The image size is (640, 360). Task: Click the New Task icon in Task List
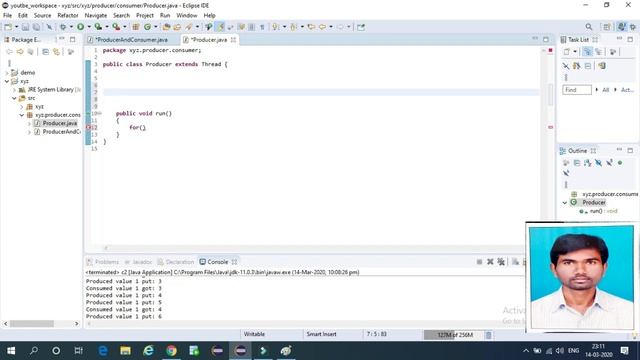(567, 52)
